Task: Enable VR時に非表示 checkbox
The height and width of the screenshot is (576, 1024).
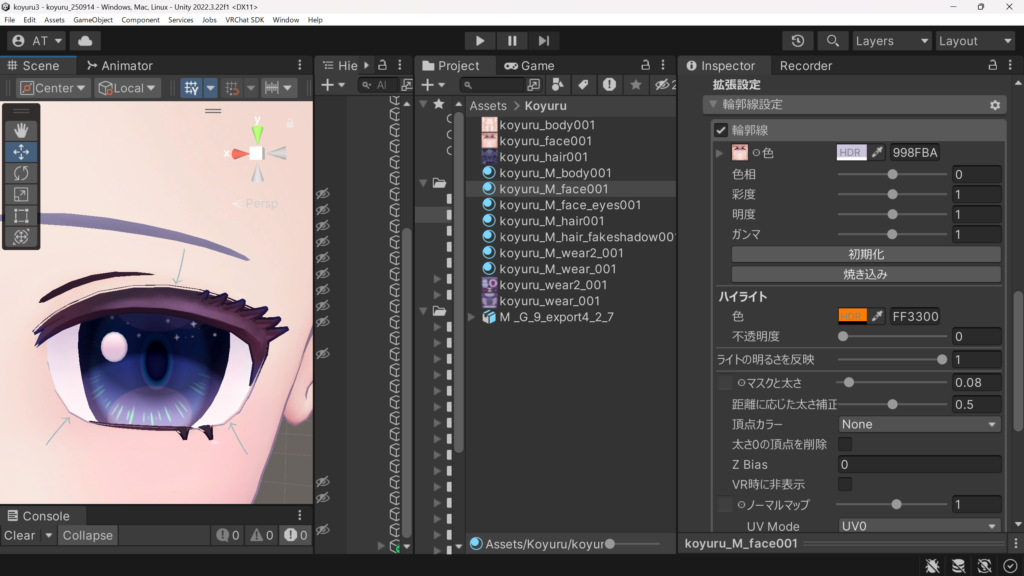Action: 844,485
